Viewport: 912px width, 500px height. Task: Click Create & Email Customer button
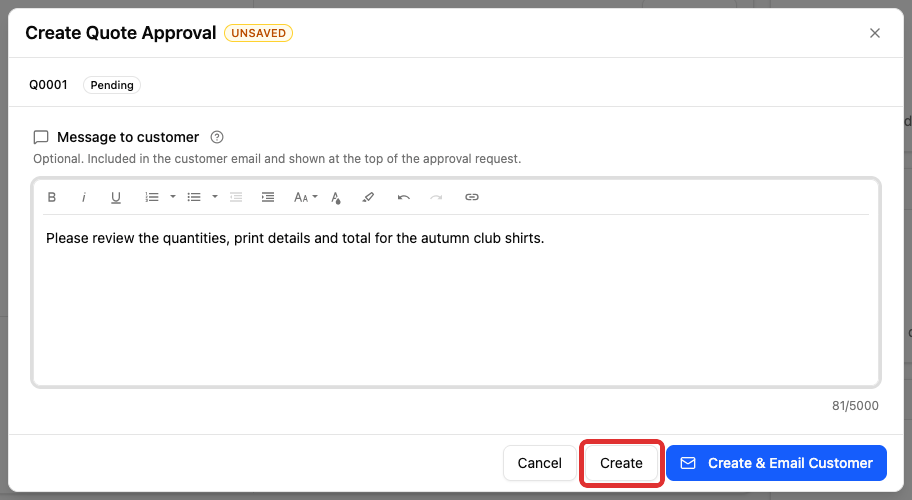(776, 463)
